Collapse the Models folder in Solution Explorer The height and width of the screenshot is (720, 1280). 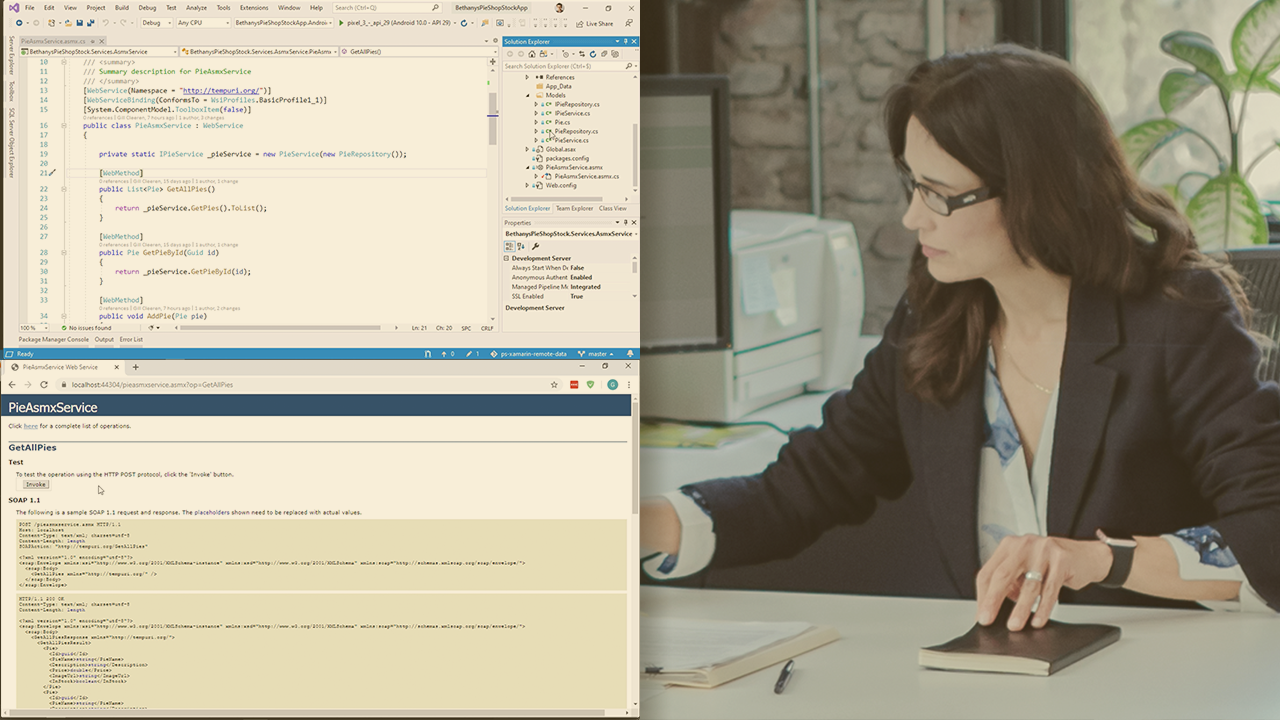point(527,95)
